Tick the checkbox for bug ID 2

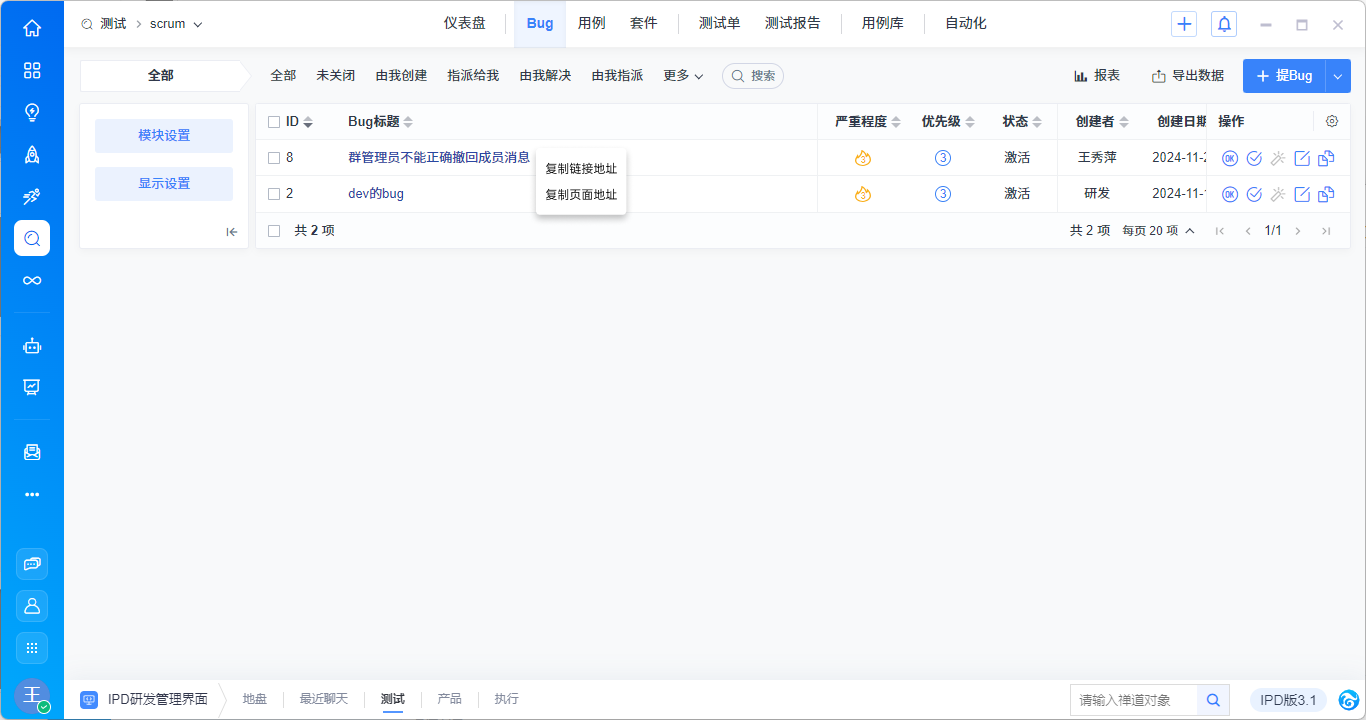point(274,194)
